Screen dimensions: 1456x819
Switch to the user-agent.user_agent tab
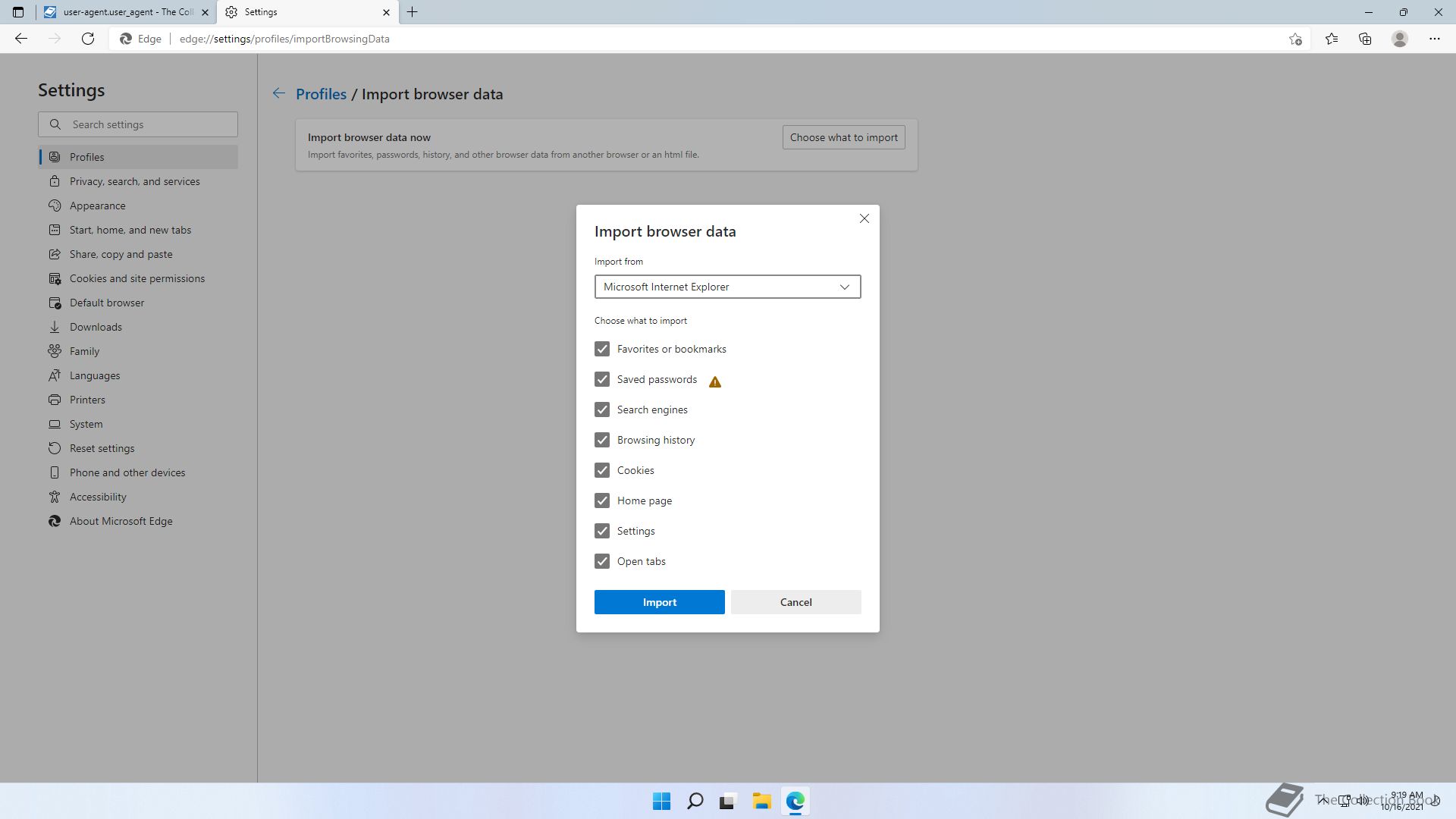[126, 12]
